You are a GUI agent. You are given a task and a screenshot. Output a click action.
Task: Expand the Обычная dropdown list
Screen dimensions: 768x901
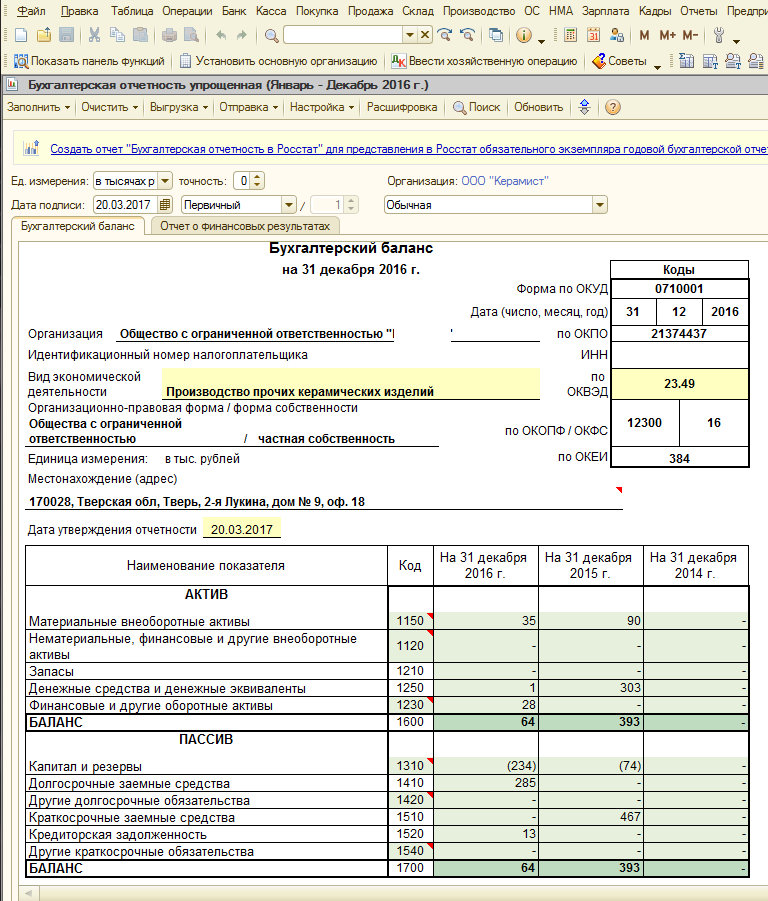pyautogui.click(x=599, y=205)
